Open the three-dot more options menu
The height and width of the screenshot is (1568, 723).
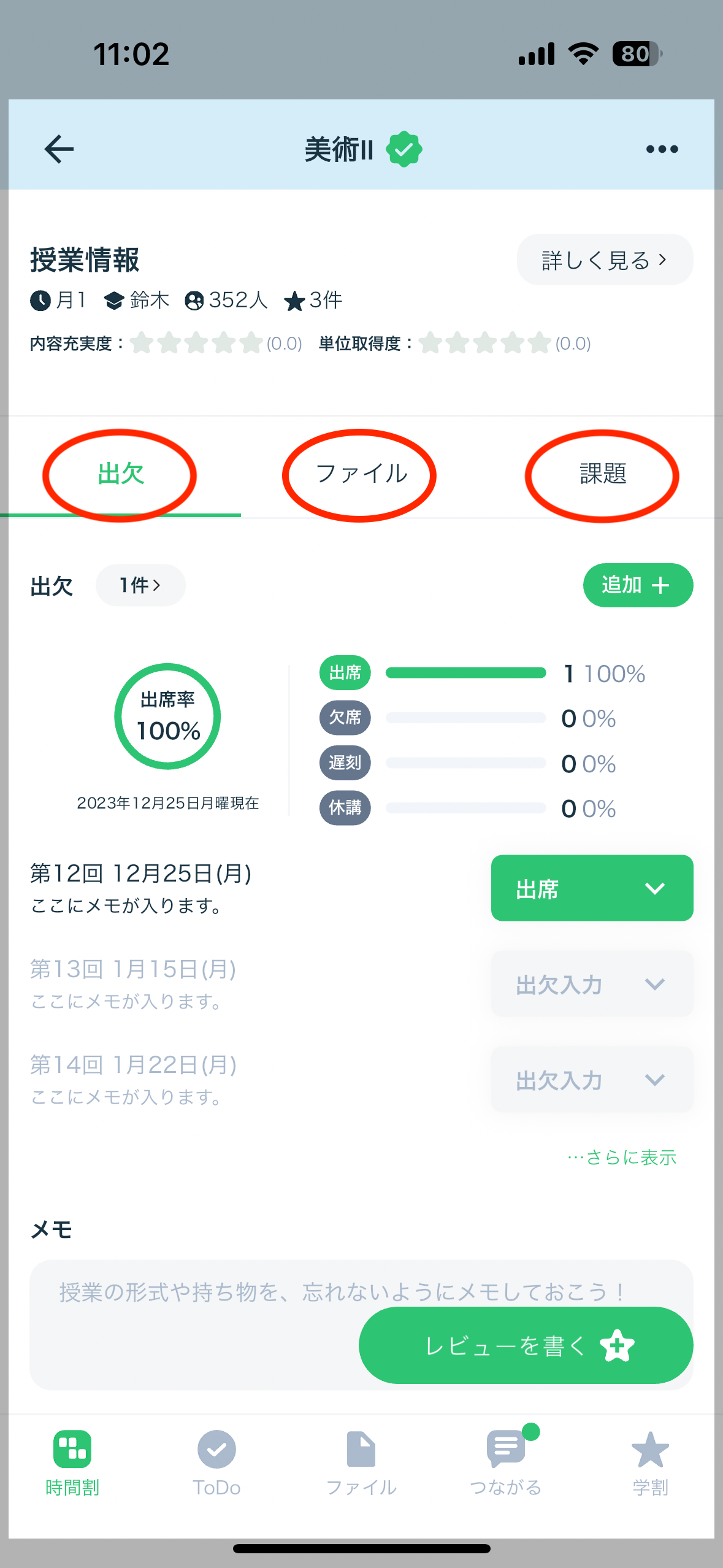[x=662, y=149]
